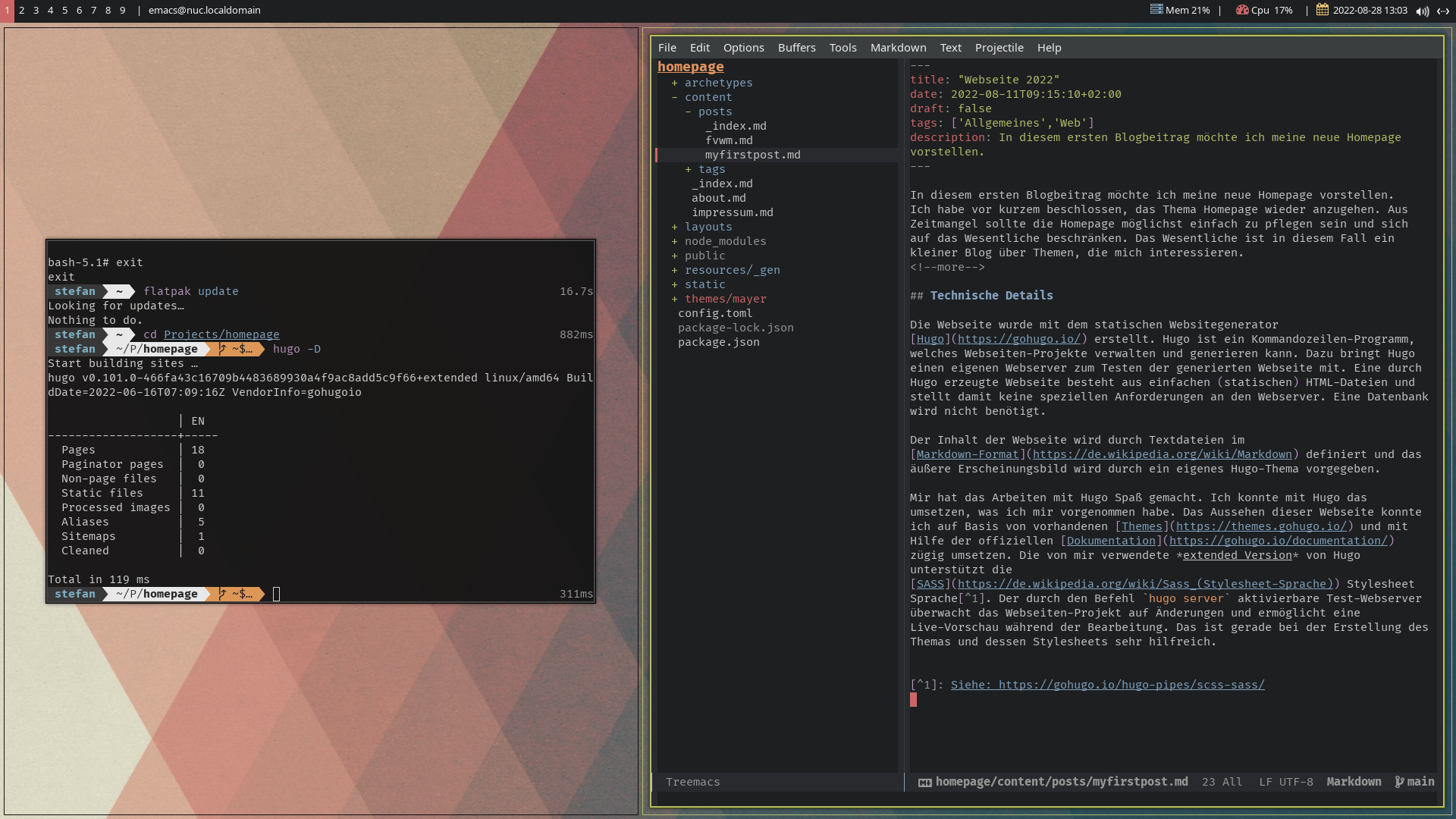Click the 'Technische Details' heading

coord(991,296)
